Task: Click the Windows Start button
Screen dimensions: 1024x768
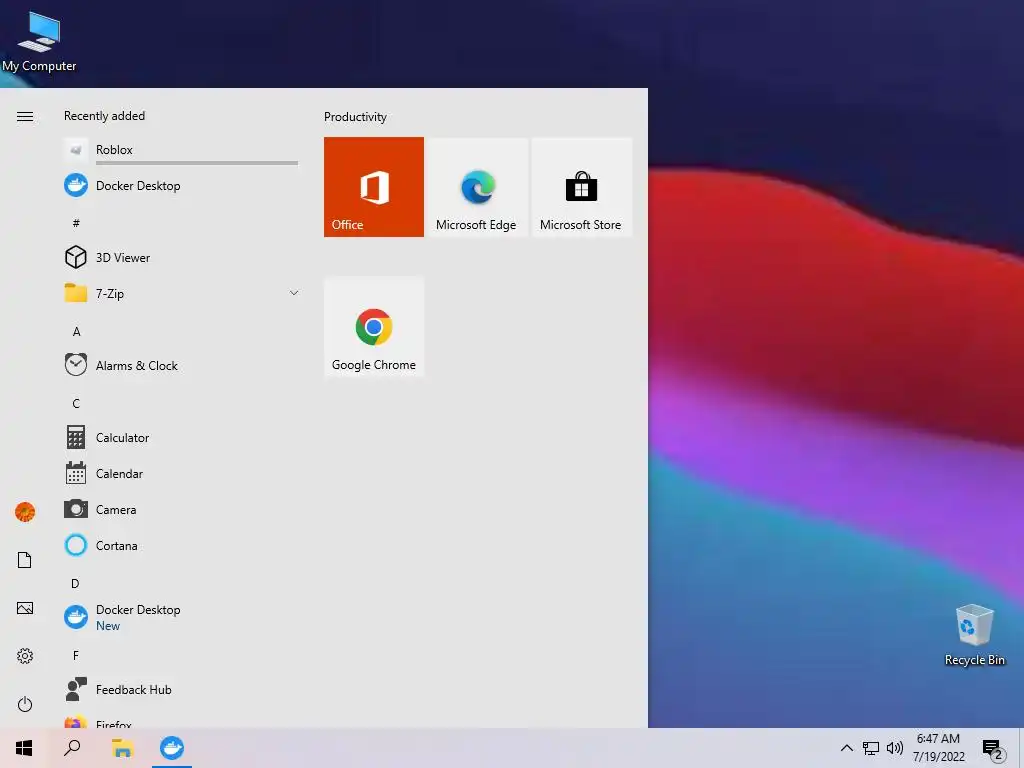Action: 24,748
